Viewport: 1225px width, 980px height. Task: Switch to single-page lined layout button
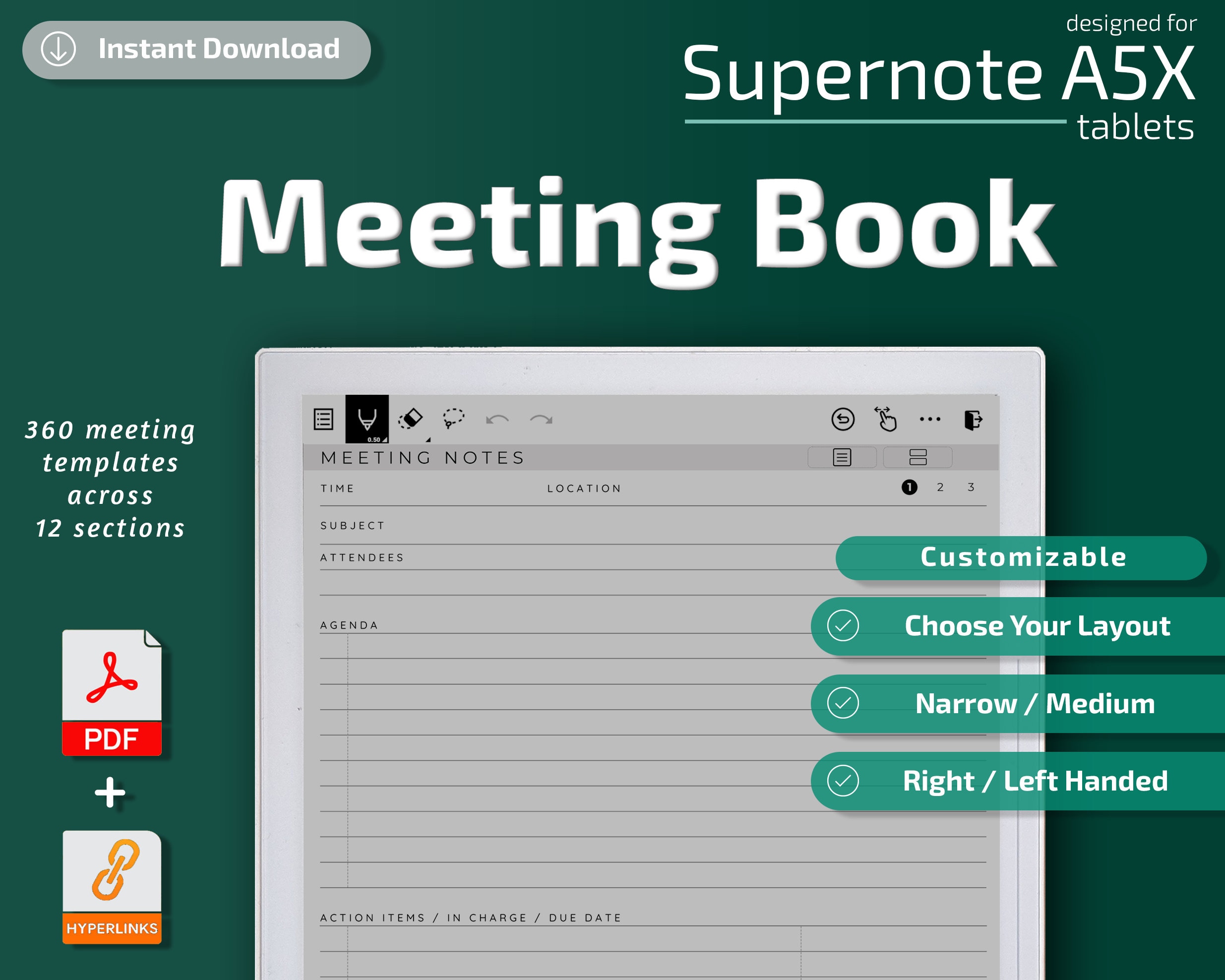[842, 457]
